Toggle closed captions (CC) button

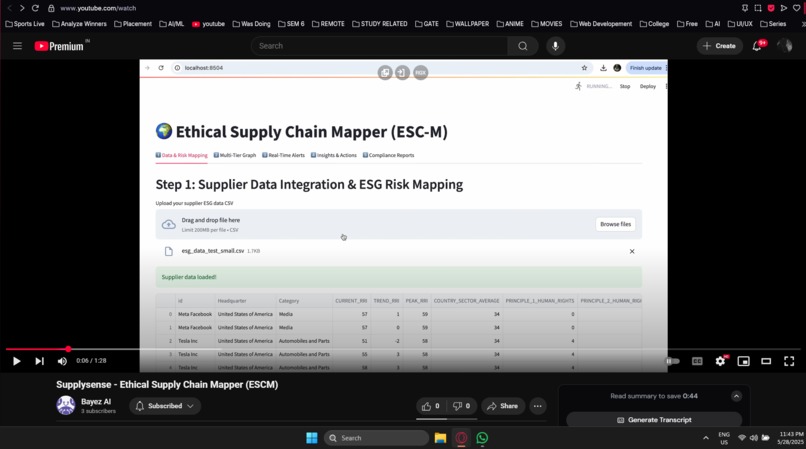coord(697,361)
